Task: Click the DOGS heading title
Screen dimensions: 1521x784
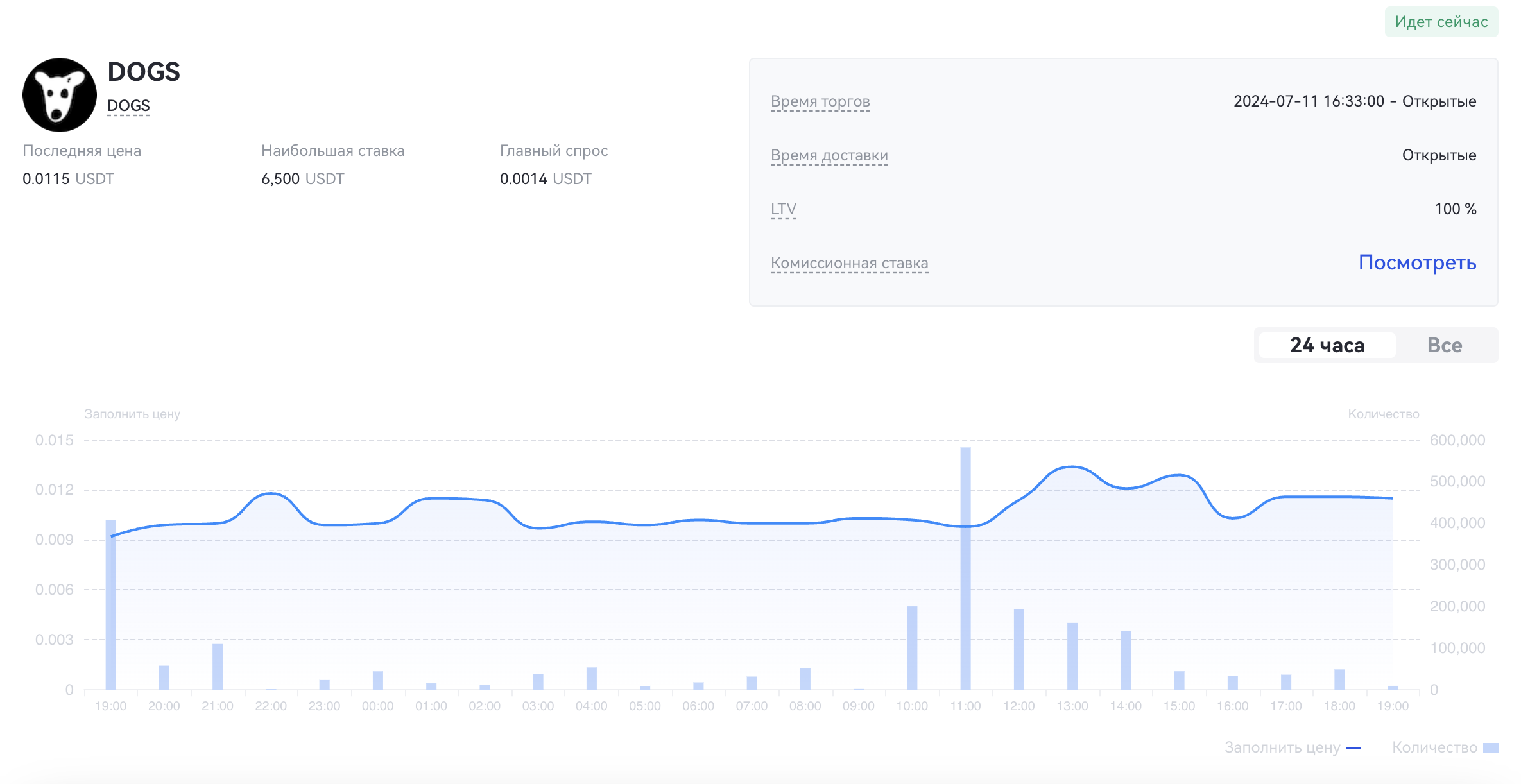Action: tap(144, 72)
